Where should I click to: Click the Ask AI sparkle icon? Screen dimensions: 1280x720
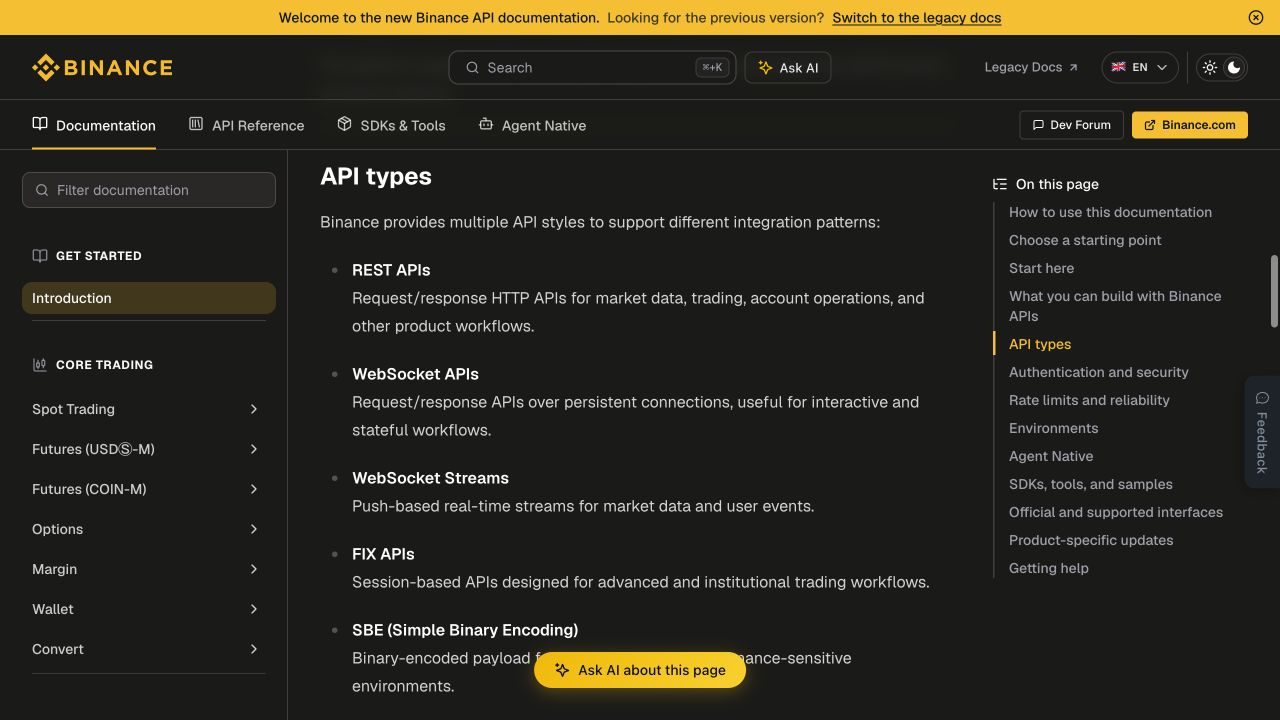[765, 68]
